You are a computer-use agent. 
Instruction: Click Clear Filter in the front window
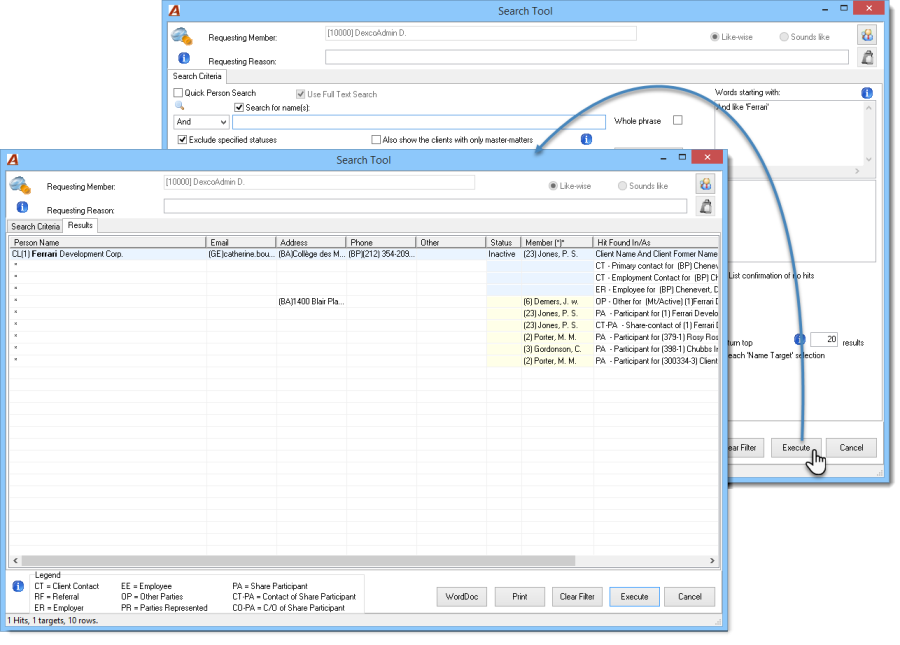pos(577,597)
